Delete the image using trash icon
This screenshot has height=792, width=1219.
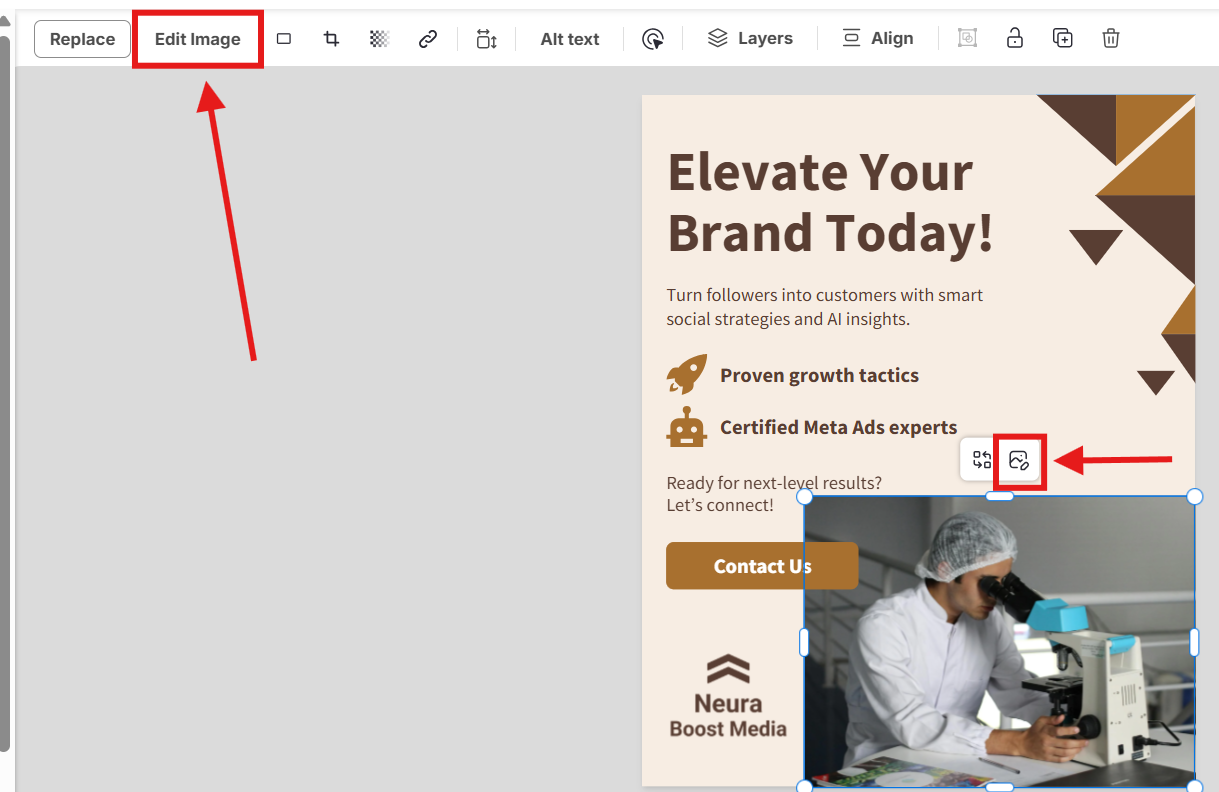[1111, 39]
